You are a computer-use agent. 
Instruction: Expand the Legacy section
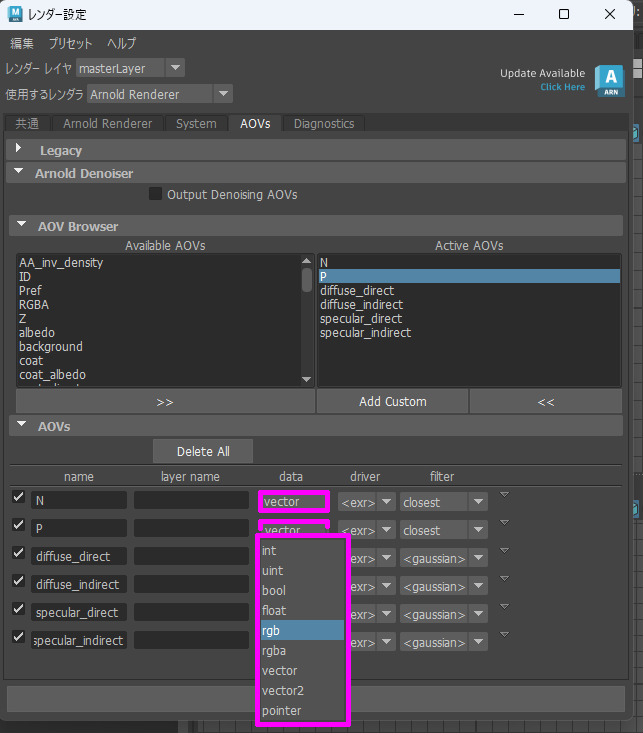(x=18, y=148)
